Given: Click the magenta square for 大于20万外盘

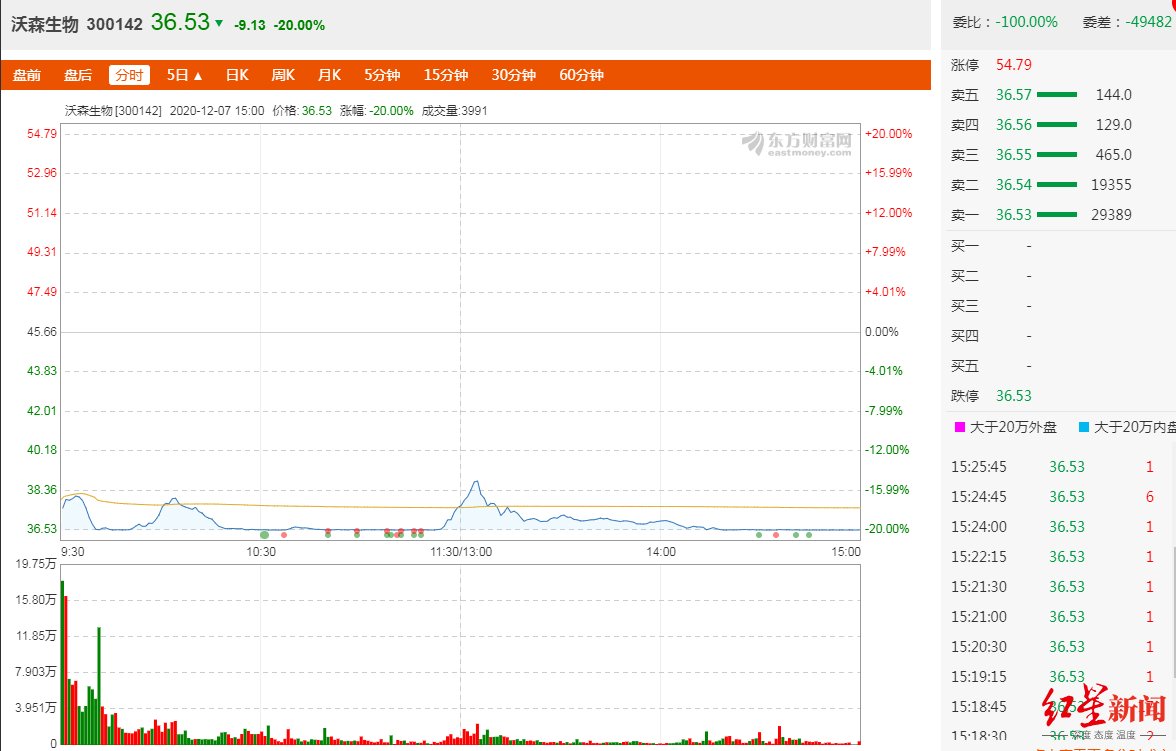Looking at the screenshot, I should 959,427.
